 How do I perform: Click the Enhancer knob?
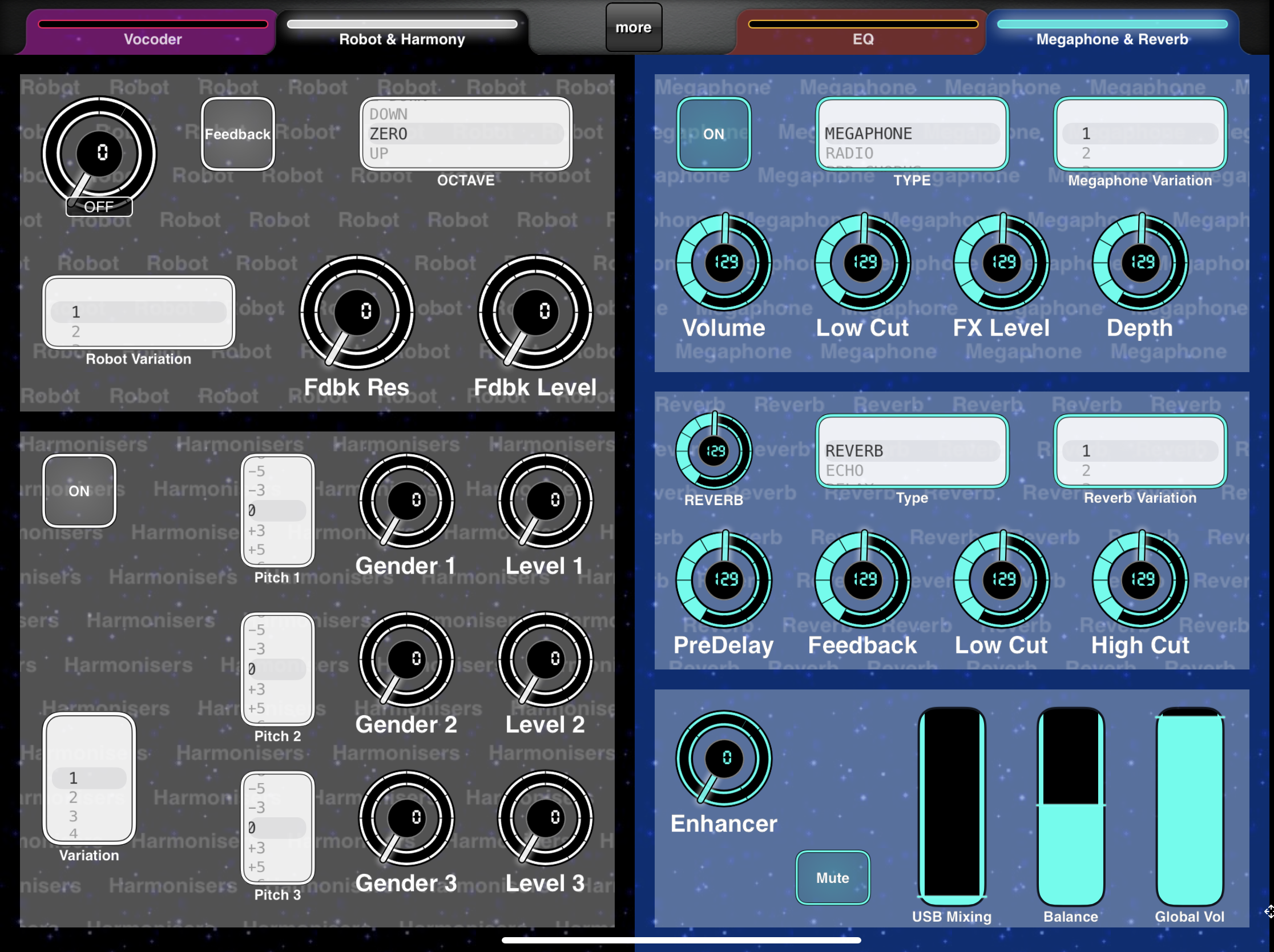coord(724,758)
